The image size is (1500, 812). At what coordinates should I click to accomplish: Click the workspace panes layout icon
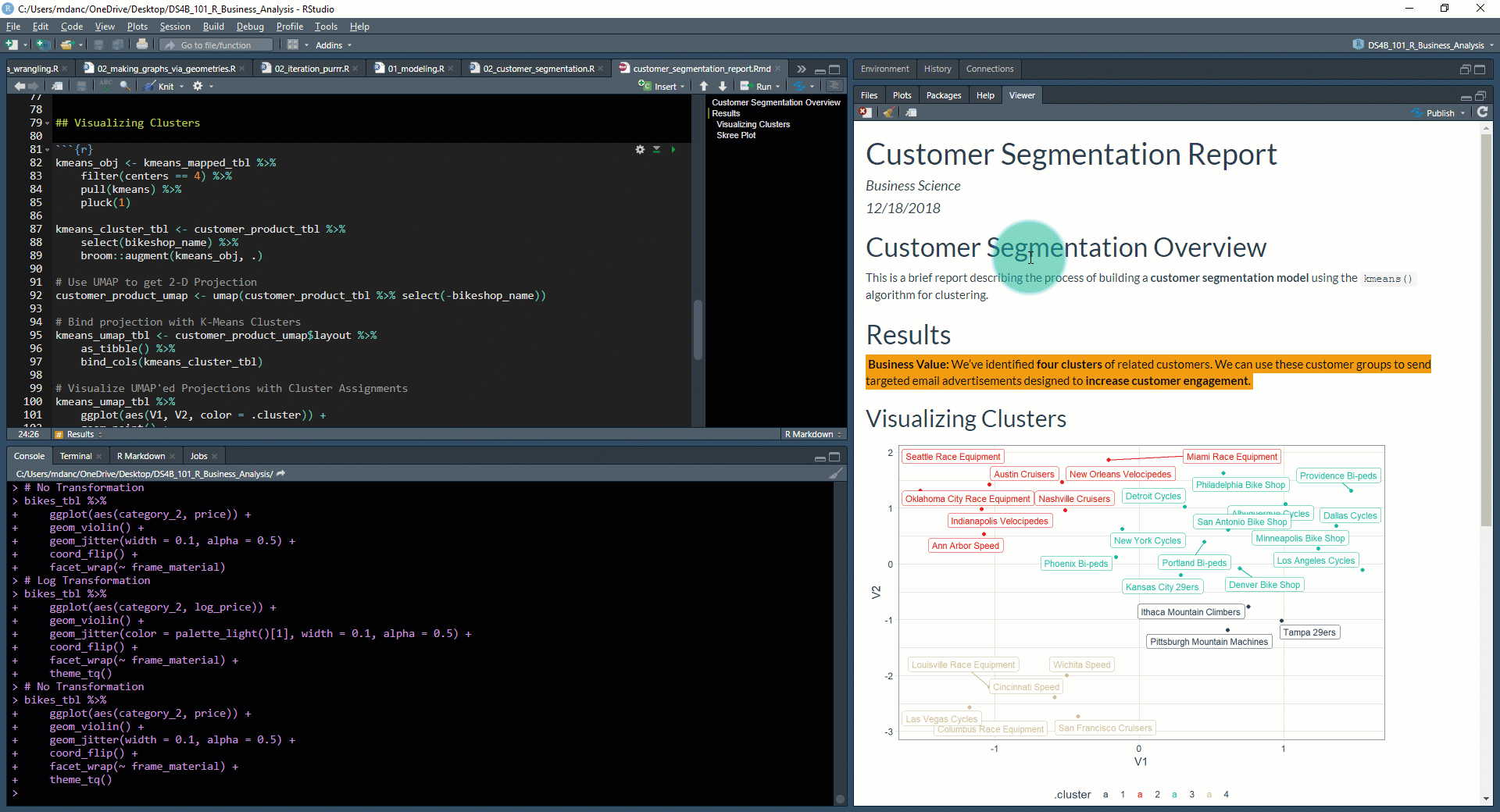tap(293, 45)
